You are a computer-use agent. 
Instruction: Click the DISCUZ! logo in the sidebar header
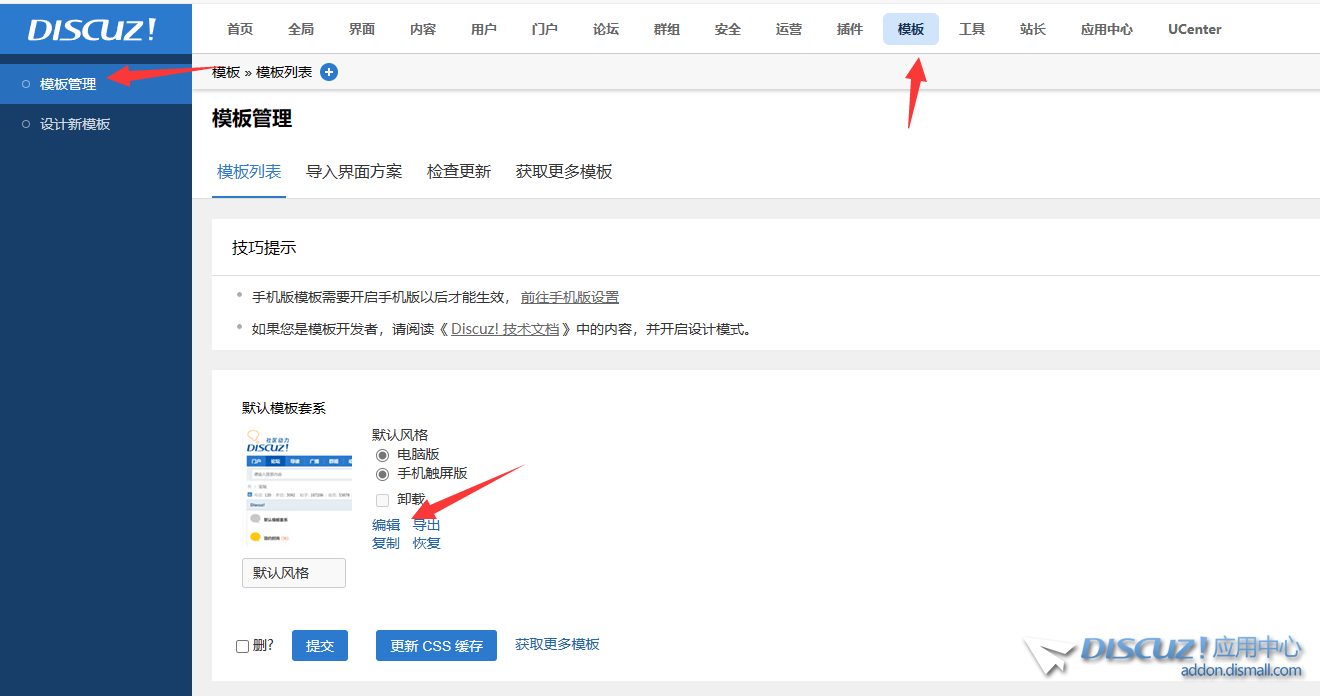pos(92,30)
